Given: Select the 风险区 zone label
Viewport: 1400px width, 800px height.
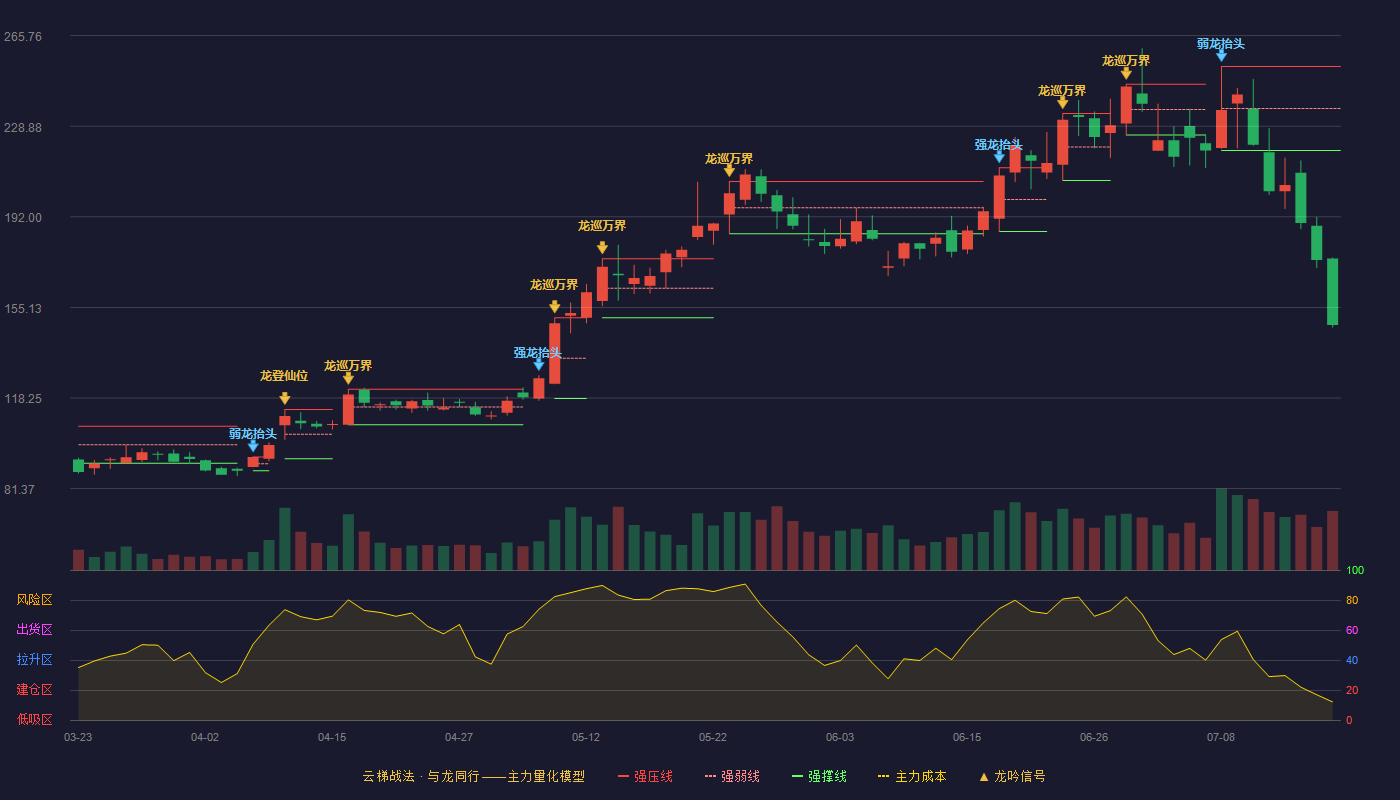Looking at the screenshot, I should [x=35, y=600].
